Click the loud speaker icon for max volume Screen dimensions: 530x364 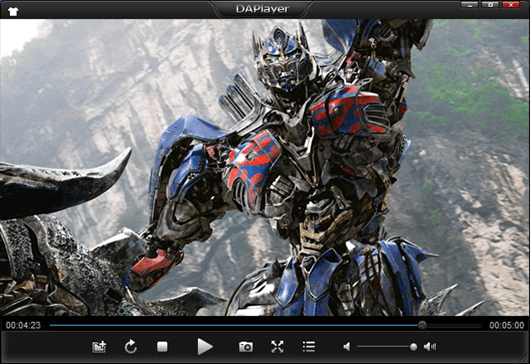coord(430,346)
